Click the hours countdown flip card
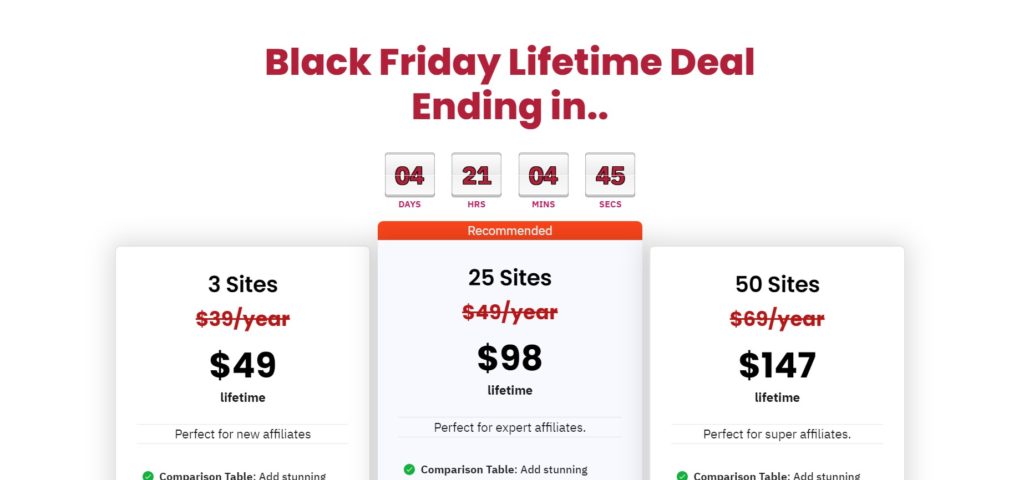 click(477, 174)
